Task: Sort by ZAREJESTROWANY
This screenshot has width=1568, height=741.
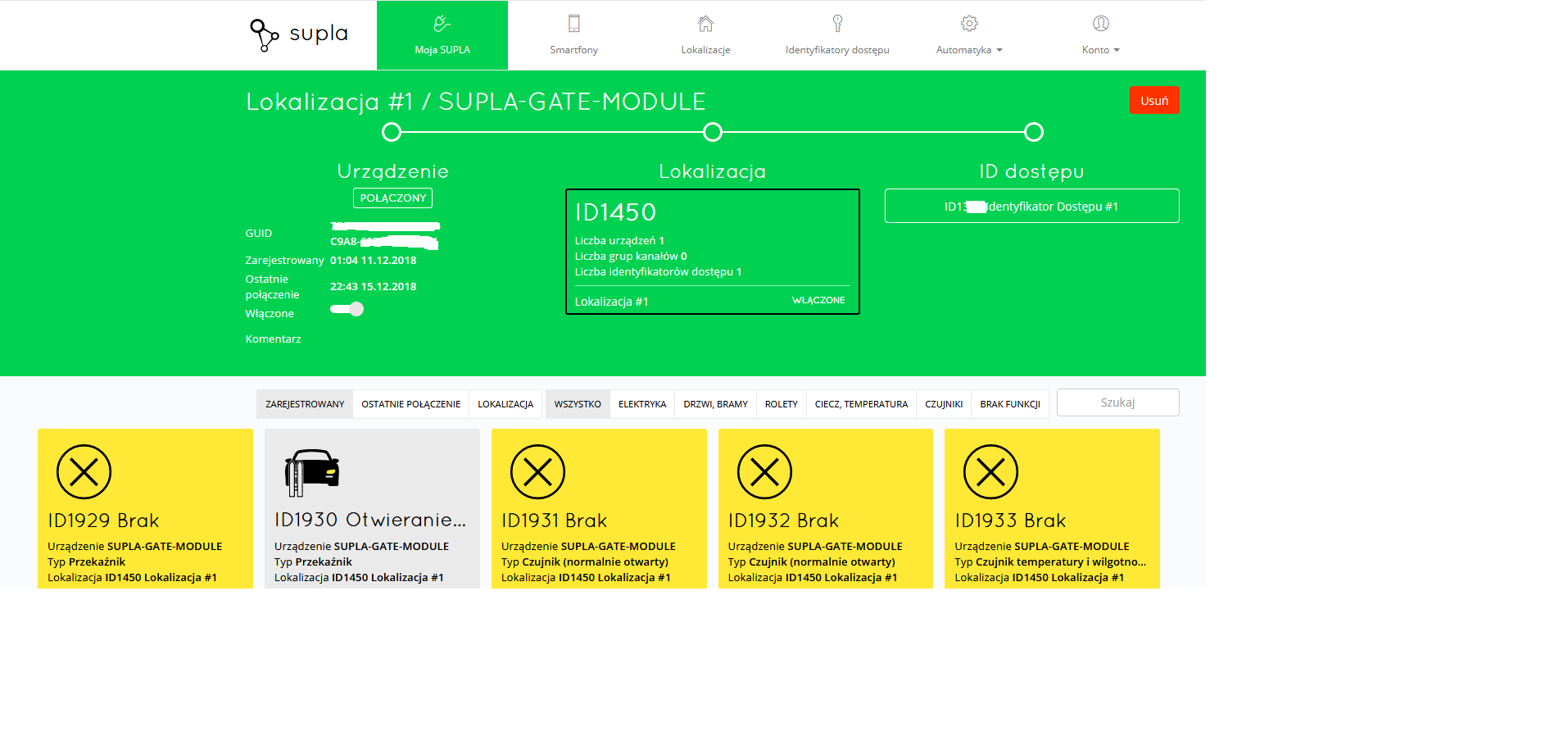Action: (305, 404)
